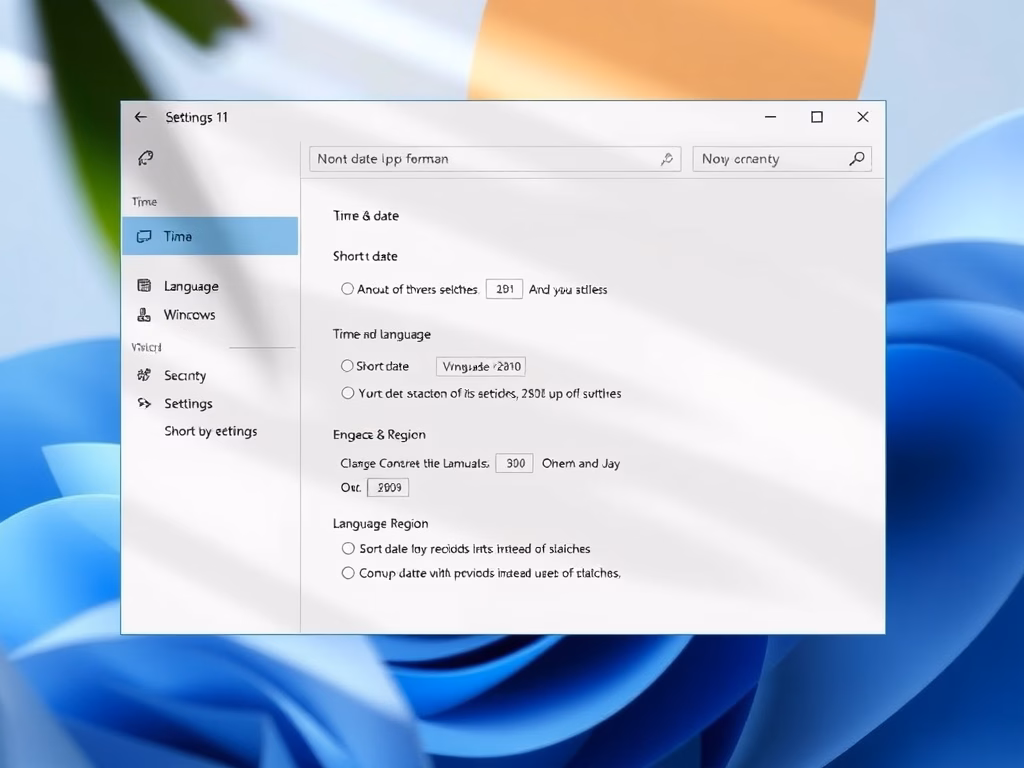Click the Wincows sidebar icon
Viewport: 1024px width, 768px height.
point(144,315)
